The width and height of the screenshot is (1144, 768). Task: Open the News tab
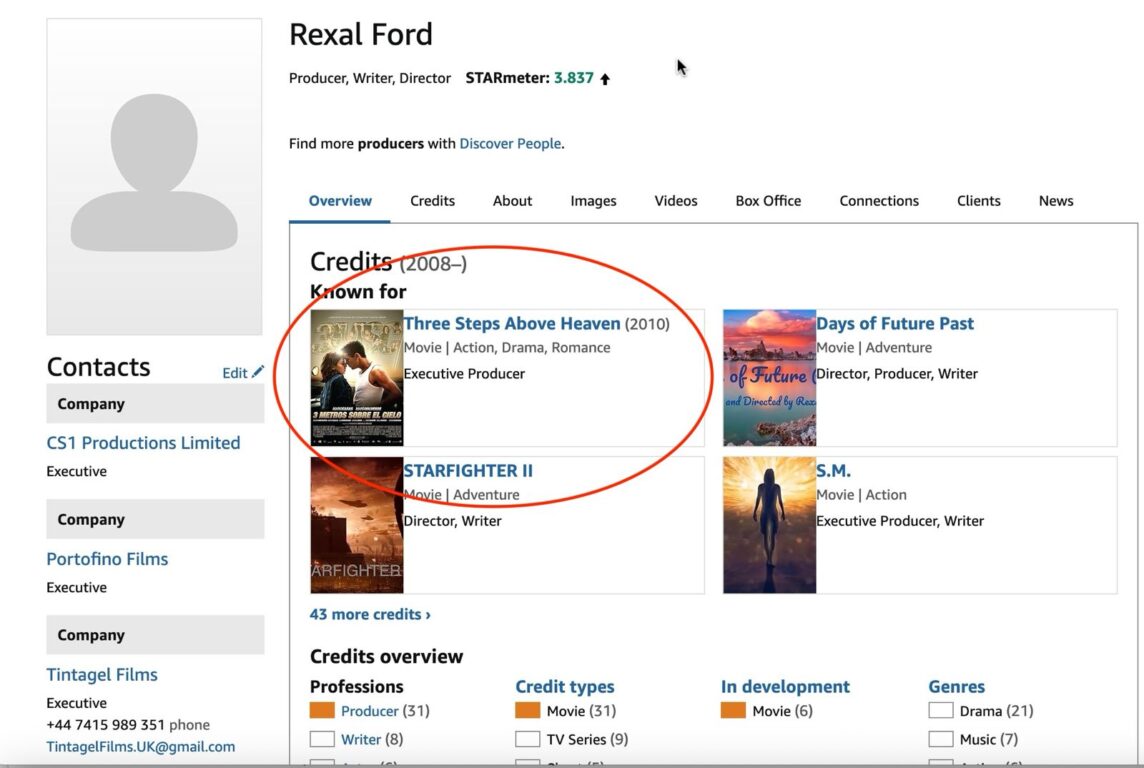coord(1056,201)
